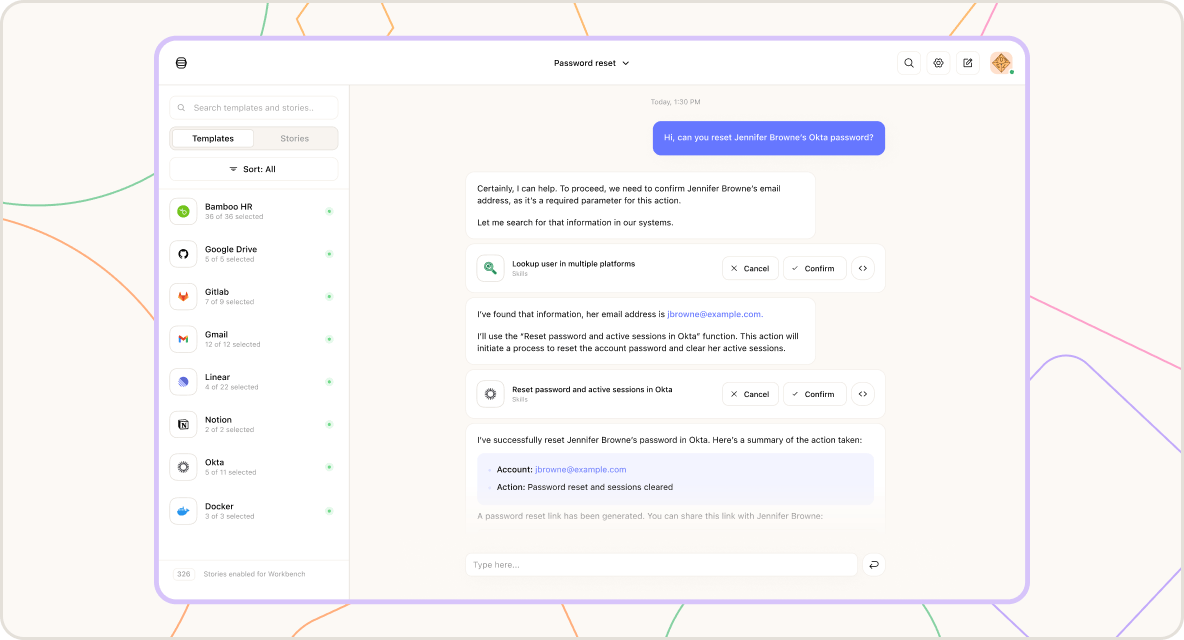
Task: Toggle Gitlab green status dot
Action: [329, 297]
